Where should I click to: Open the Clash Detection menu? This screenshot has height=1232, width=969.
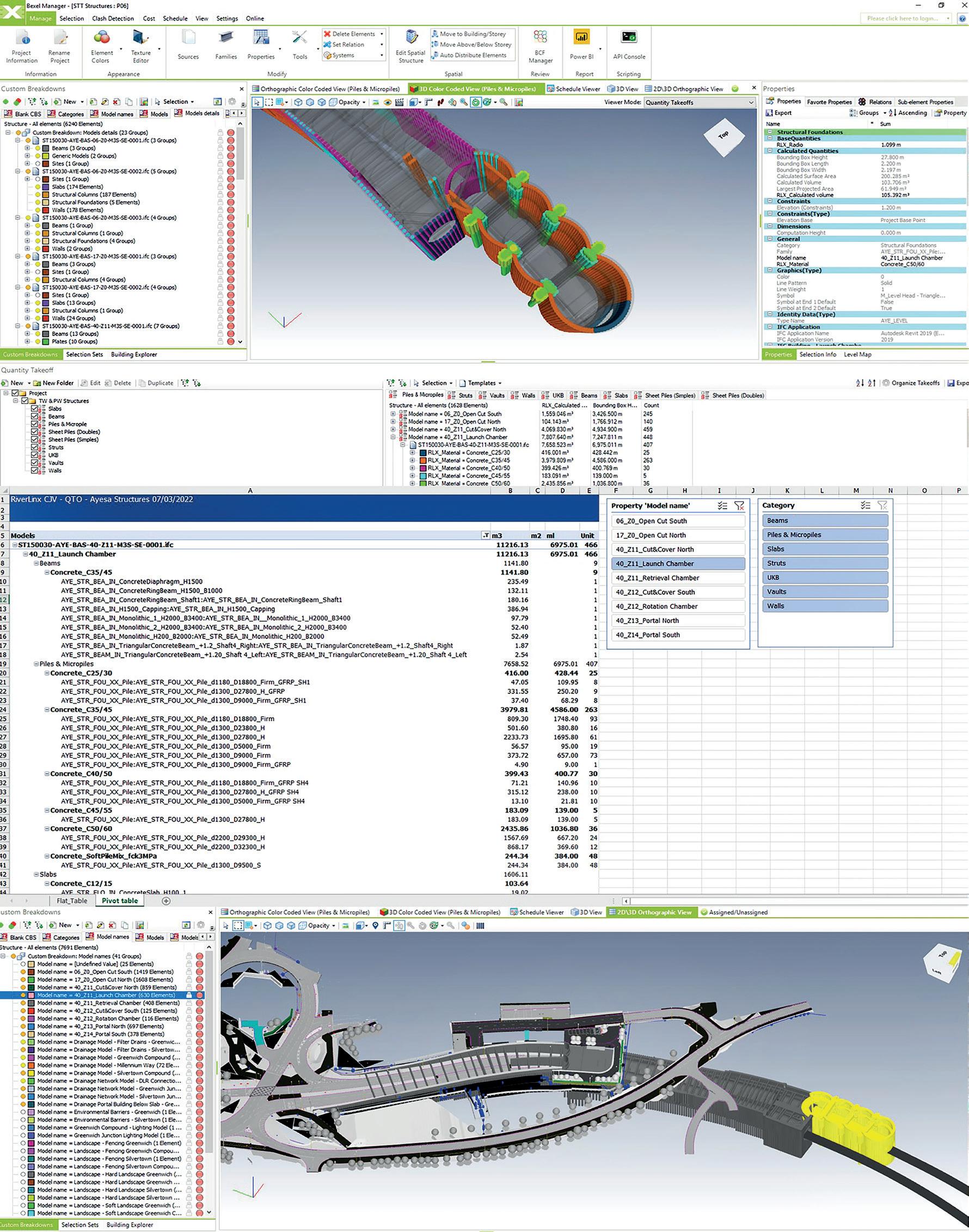click(113, 18)
